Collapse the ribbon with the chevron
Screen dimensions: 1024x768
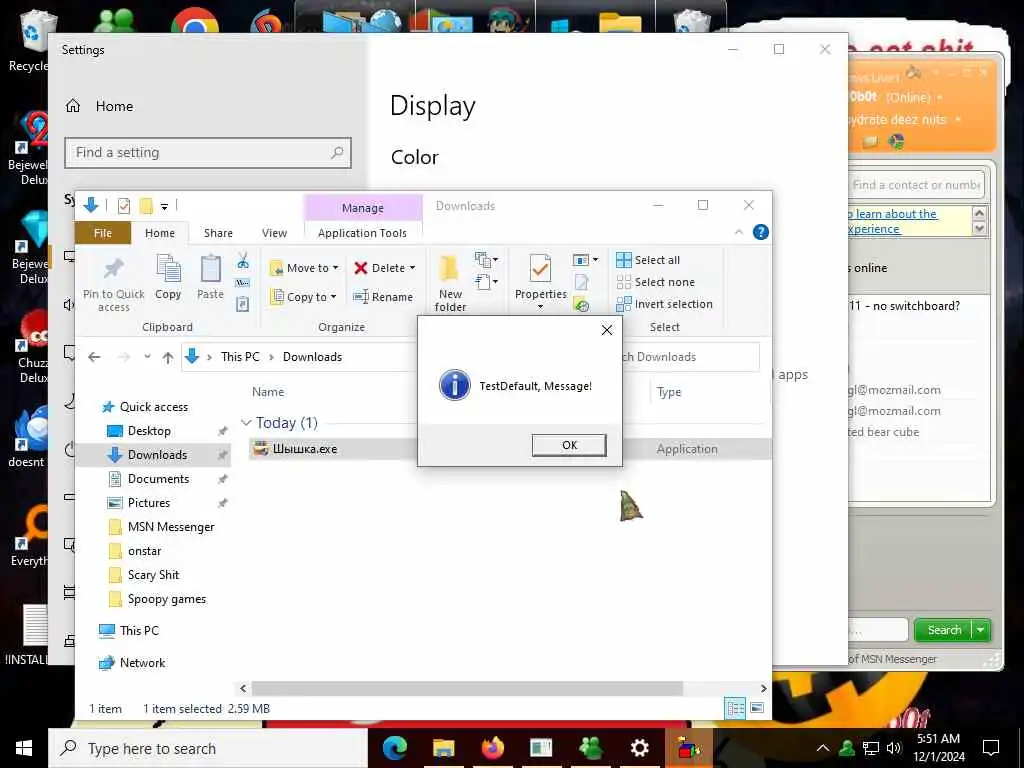[x=739, y=232]
